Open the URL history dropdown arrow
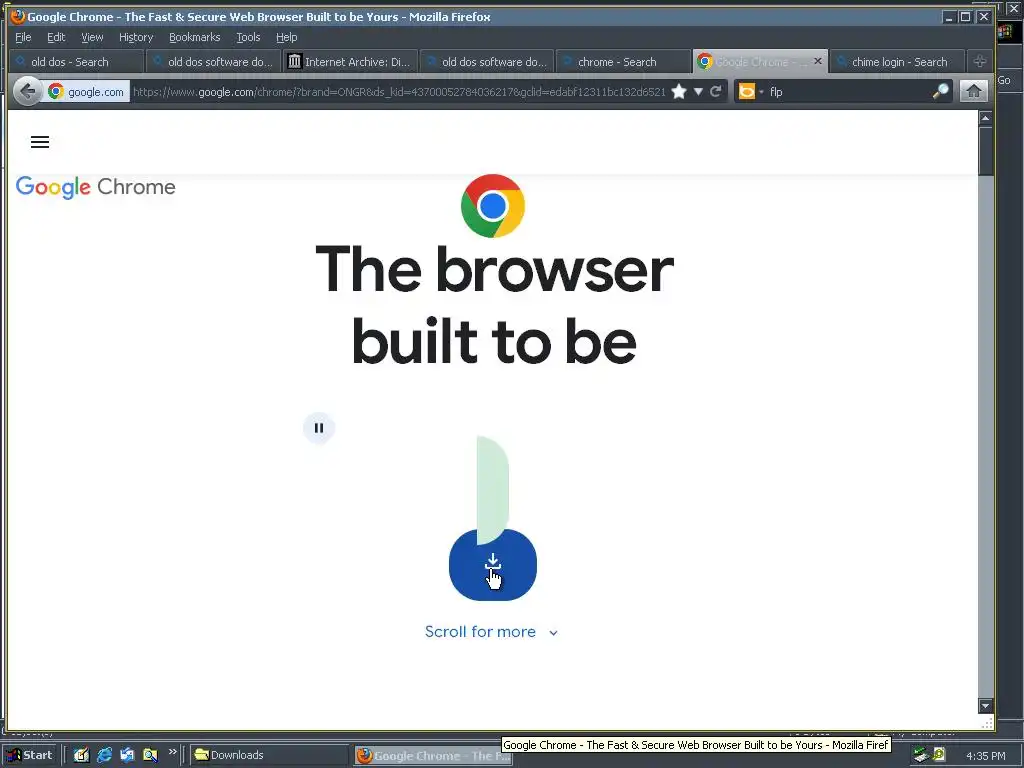This screenshot has width=1024, height=768. 698,91
